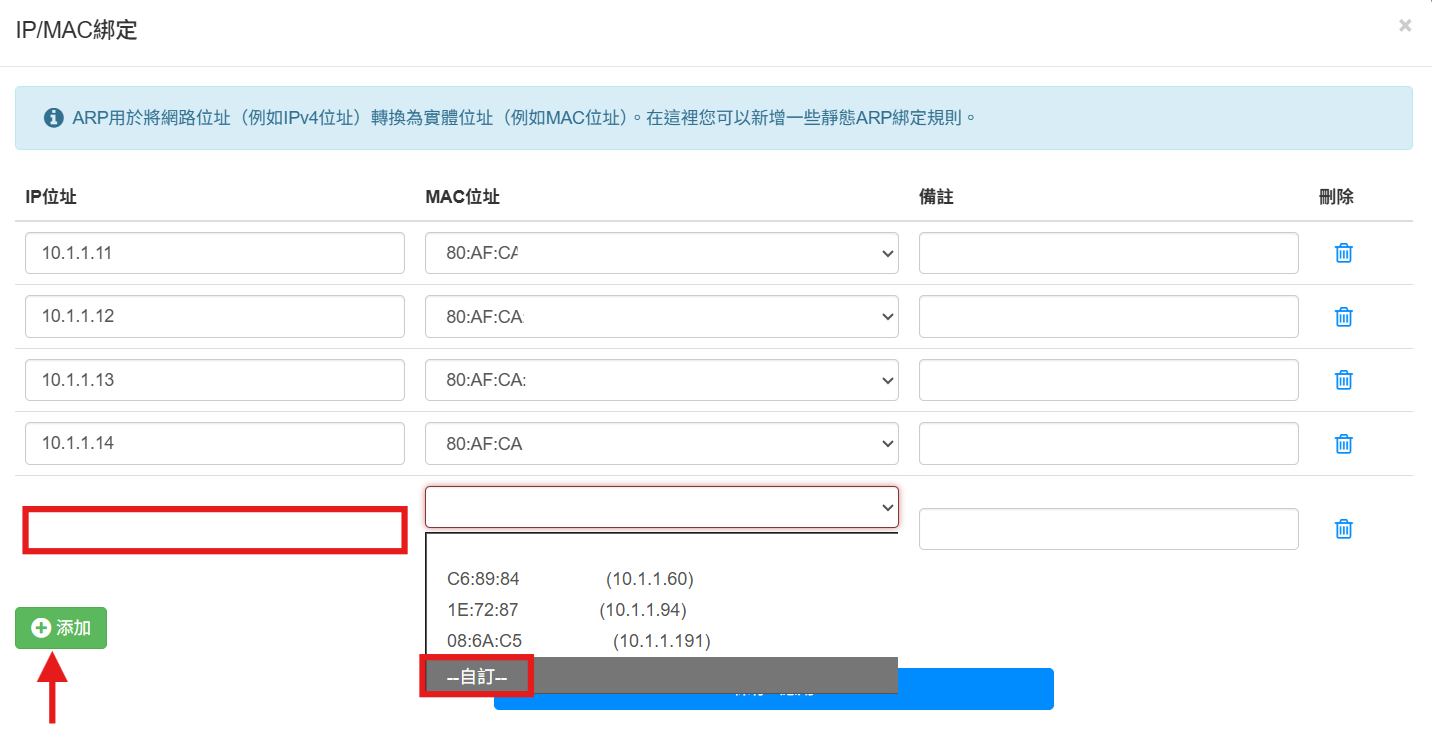Delete the new empty binding row
This screenshot has width=1432, height=740.
(x=1343, y=528)
